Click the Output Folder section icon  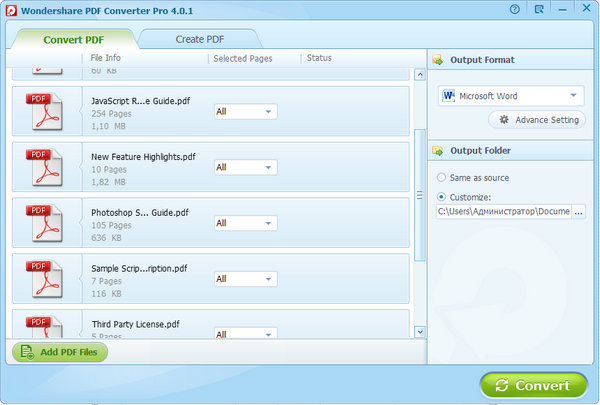pos(438,151)
